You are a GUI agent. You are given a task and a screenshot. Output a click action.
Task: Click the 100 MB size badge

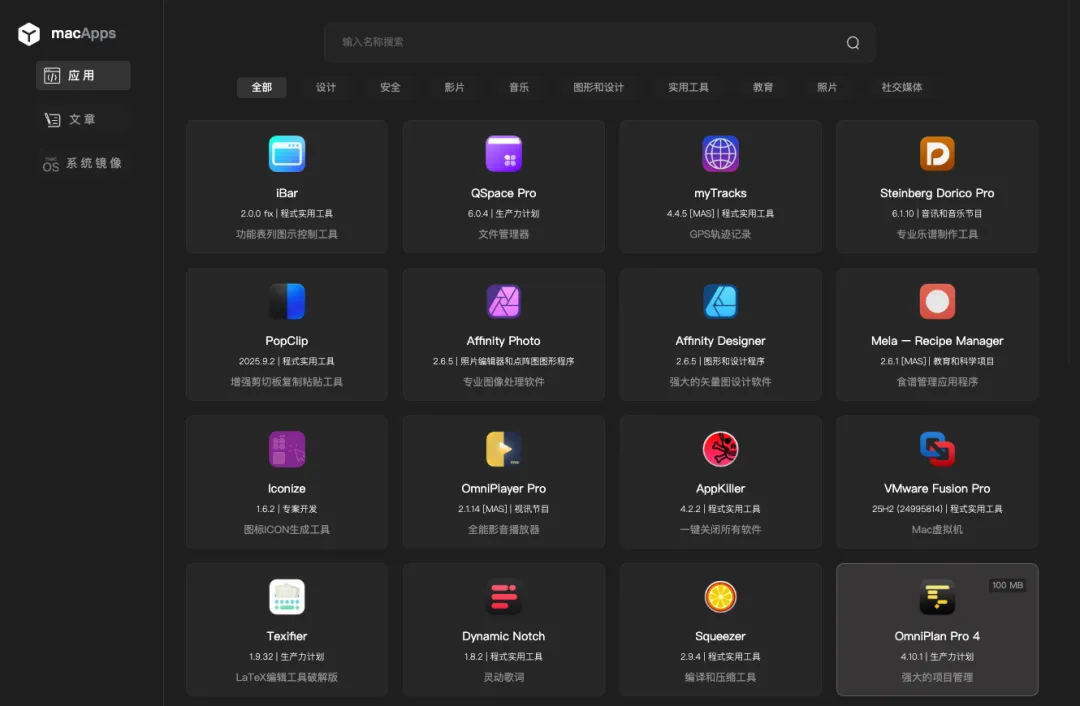pyautogui.click(x=1007, y=585)
